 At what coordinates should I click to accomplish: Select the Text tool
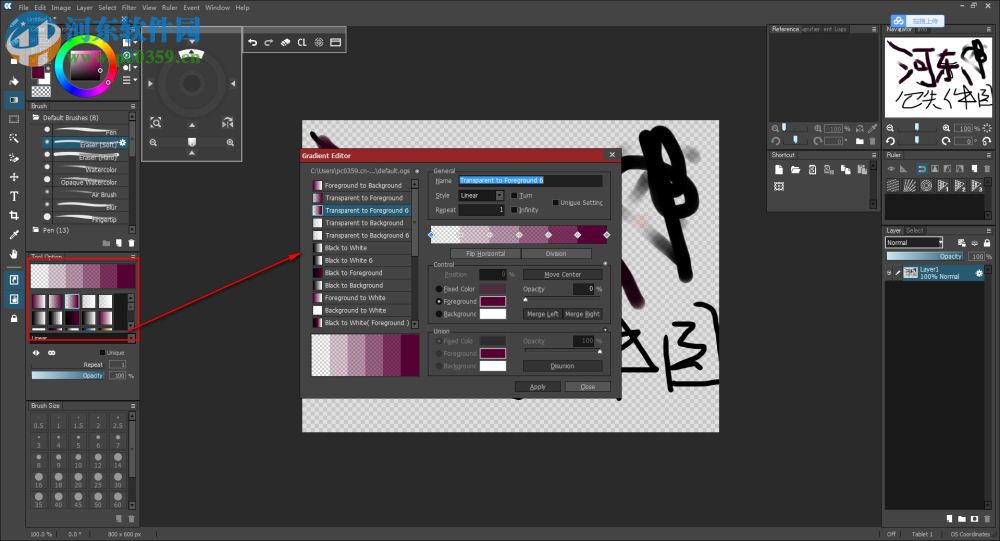(13, 196)
